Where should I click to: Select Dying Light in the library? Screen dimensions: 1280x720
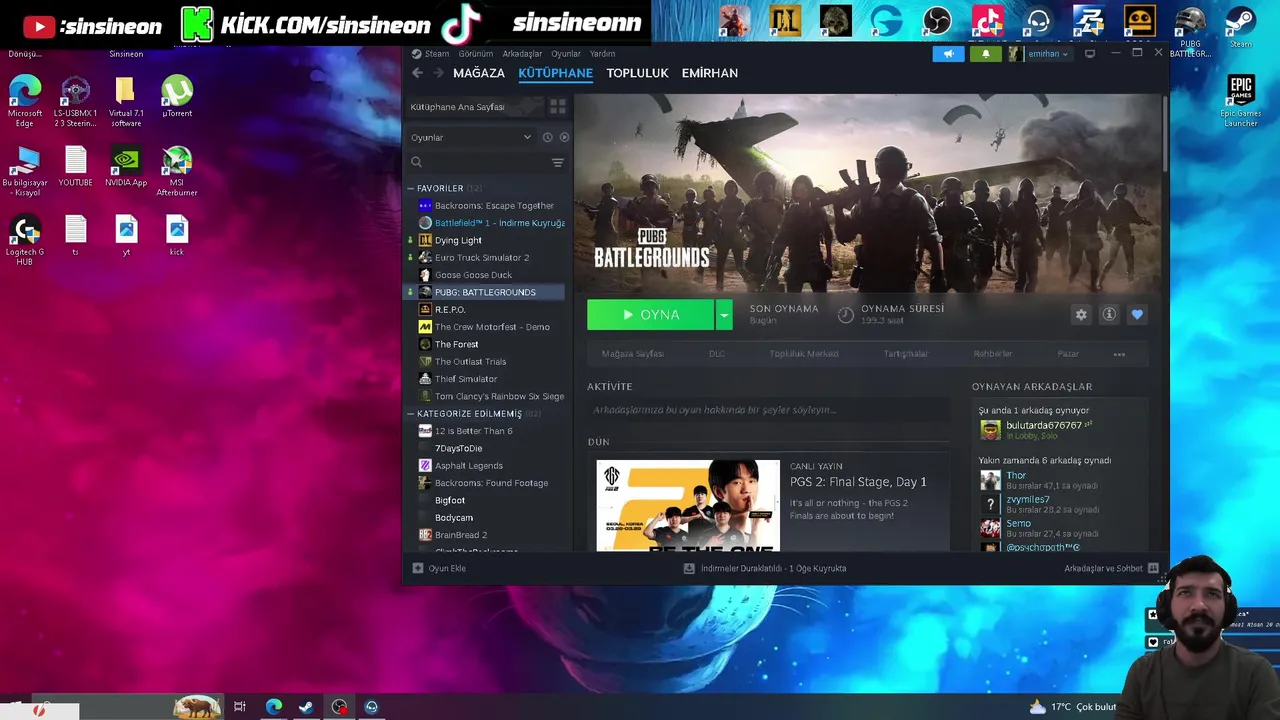tap(458, 240)
